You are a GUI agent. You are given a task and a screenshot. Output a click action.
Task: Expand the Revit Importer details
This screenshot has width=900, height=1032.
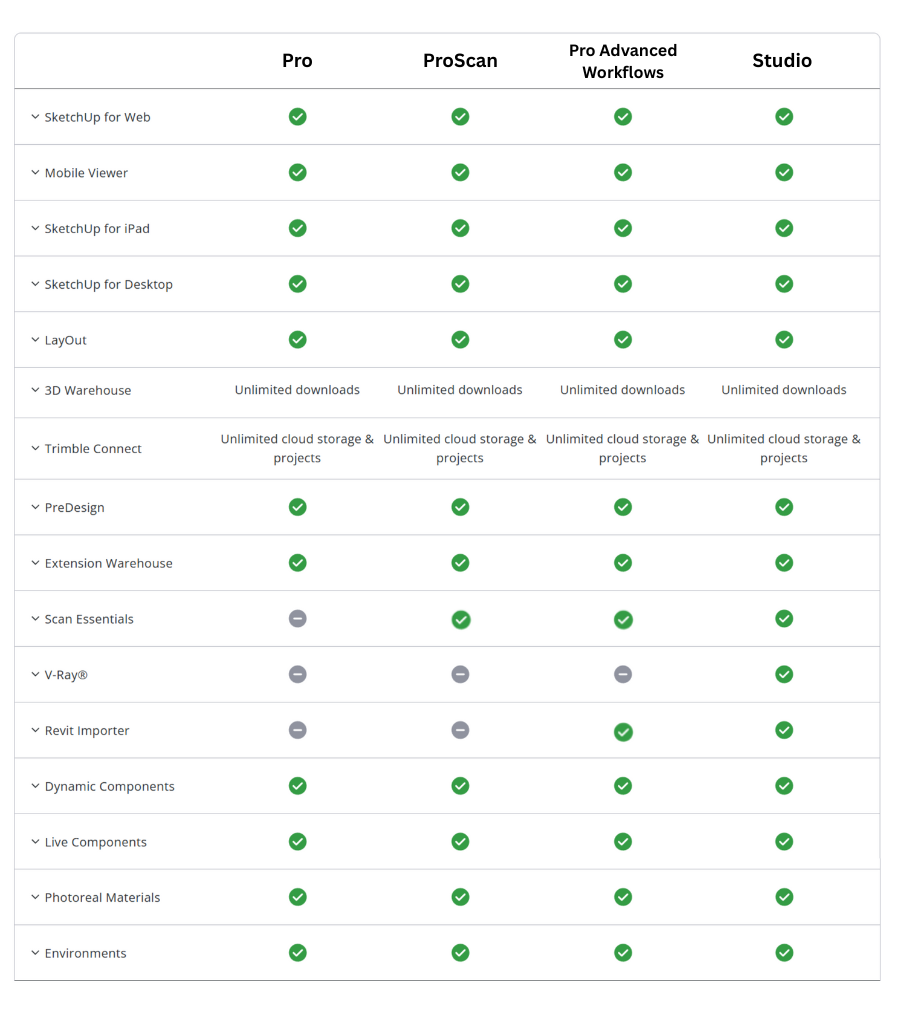click(35, 731)
